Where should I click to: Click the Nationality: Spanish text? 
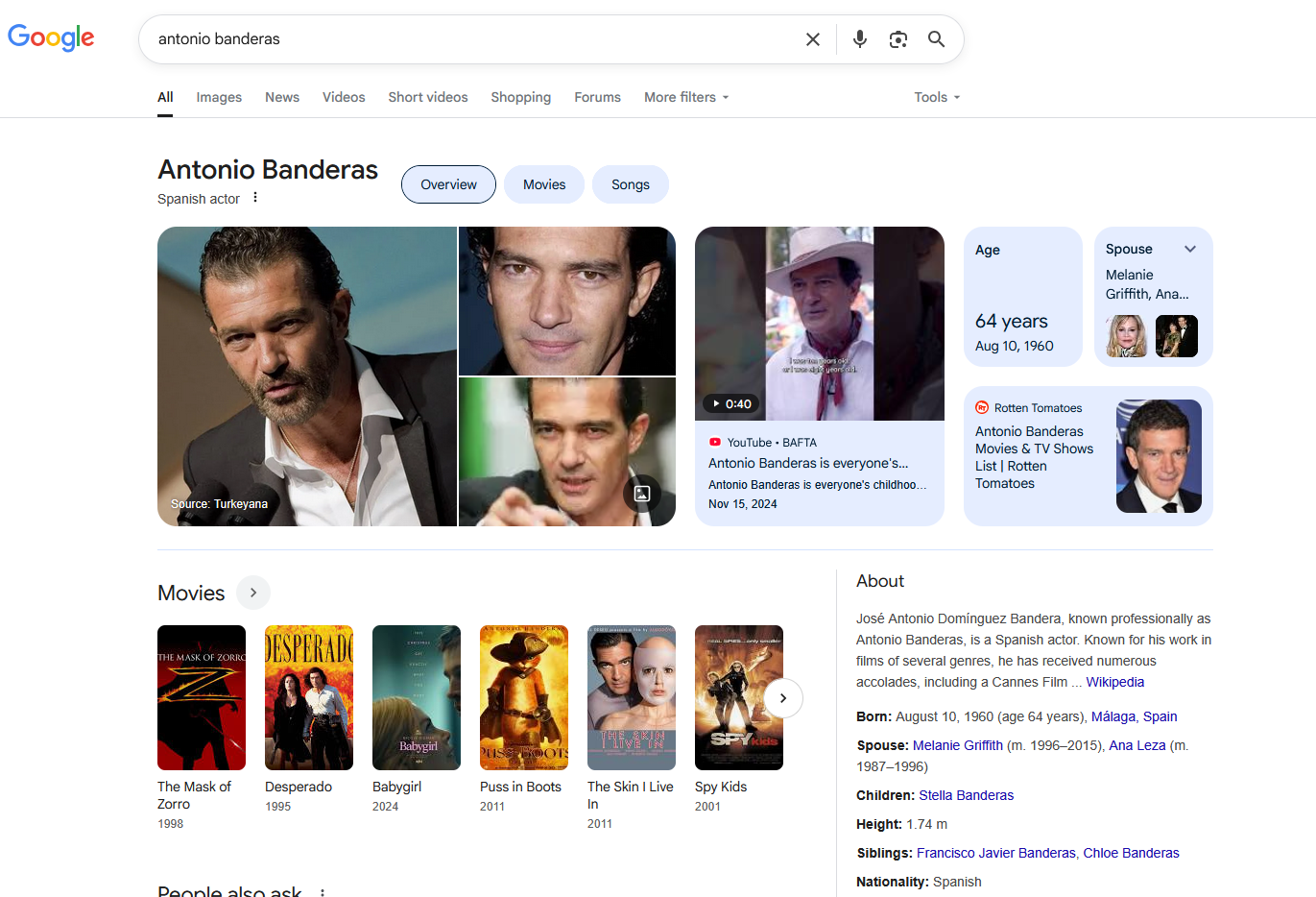click(x=920, y=882)
